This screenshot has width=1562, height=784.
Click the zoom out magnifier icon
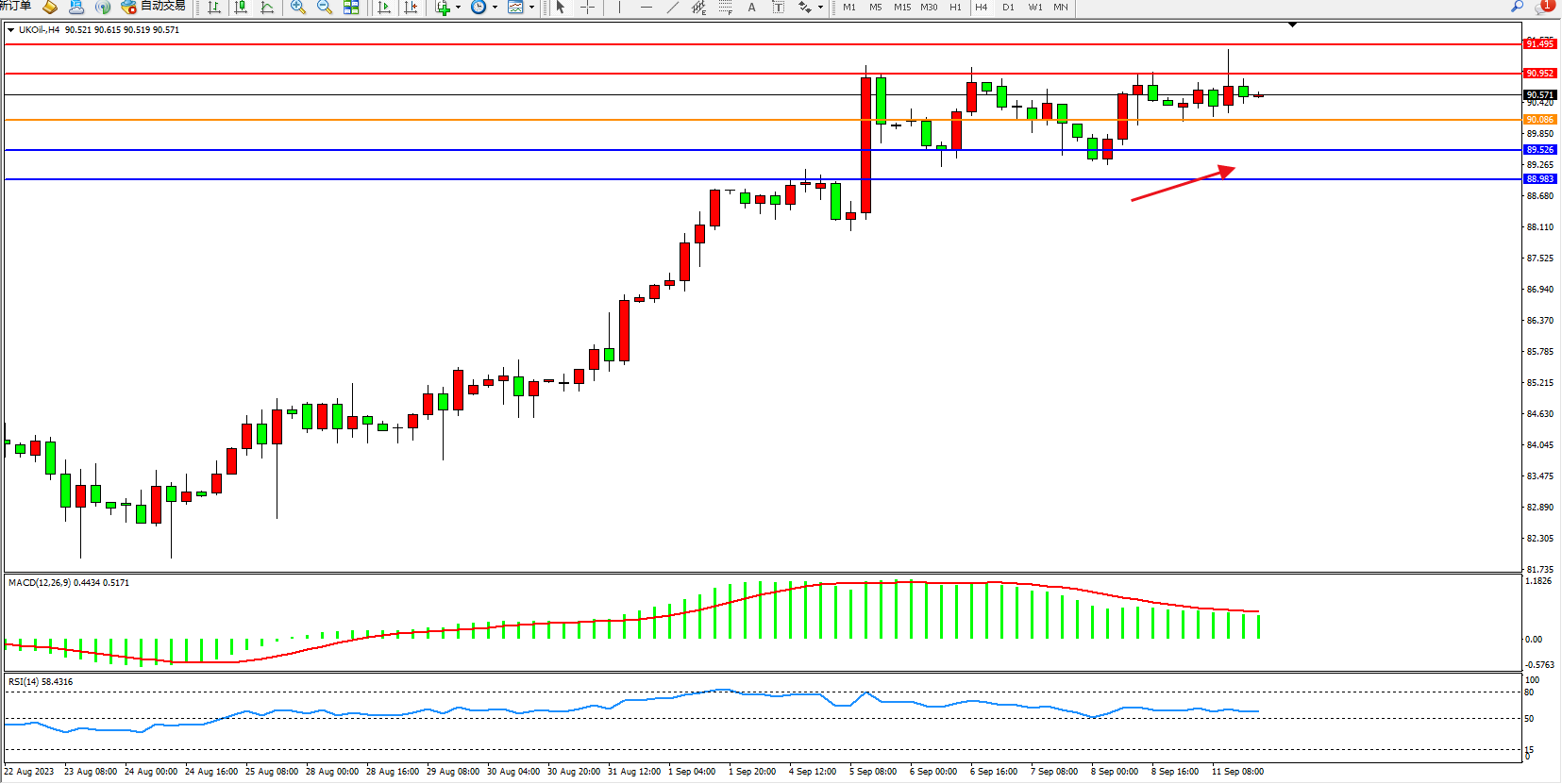pyautogui.click(x=325, y=8)
